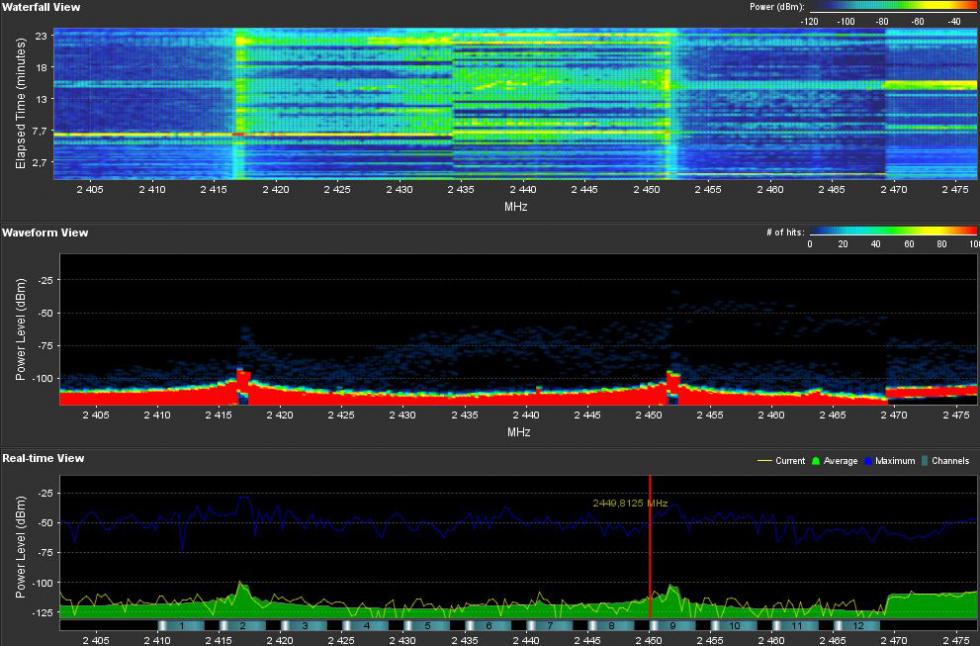Select Wi-Fi channel 6 marker
This screenshot has width=980, height=646.
pyautogui.click(x=488, y=625)
